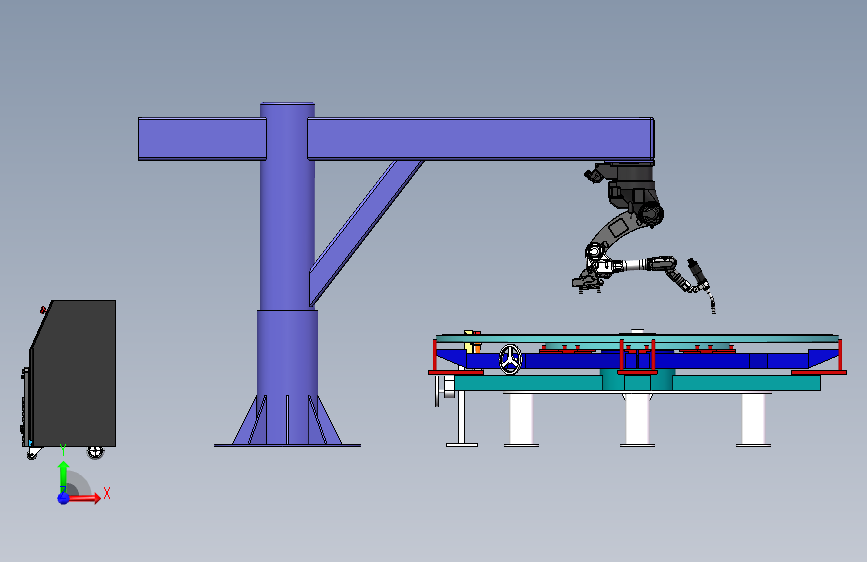Select the long horizontal purple boom beam

point(480,139)
